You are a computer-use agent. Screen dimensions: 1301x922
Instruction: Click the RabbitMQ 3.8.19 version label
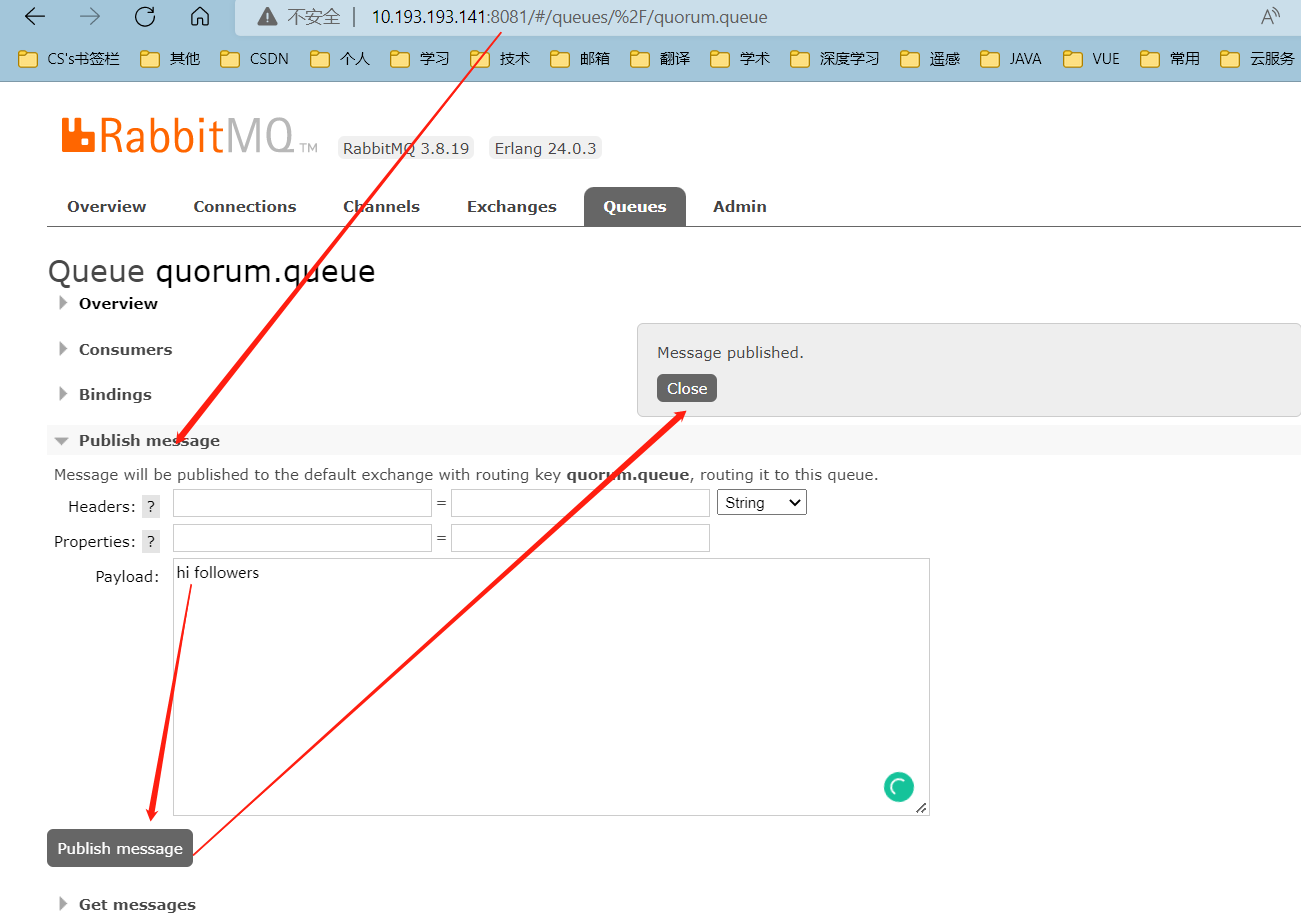(406, 148)
